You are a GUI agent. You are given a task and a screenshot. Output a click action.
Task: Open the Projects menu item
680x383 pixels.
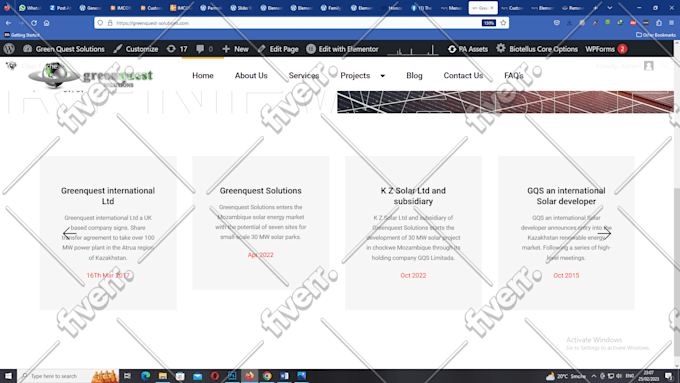coord(355,75)
